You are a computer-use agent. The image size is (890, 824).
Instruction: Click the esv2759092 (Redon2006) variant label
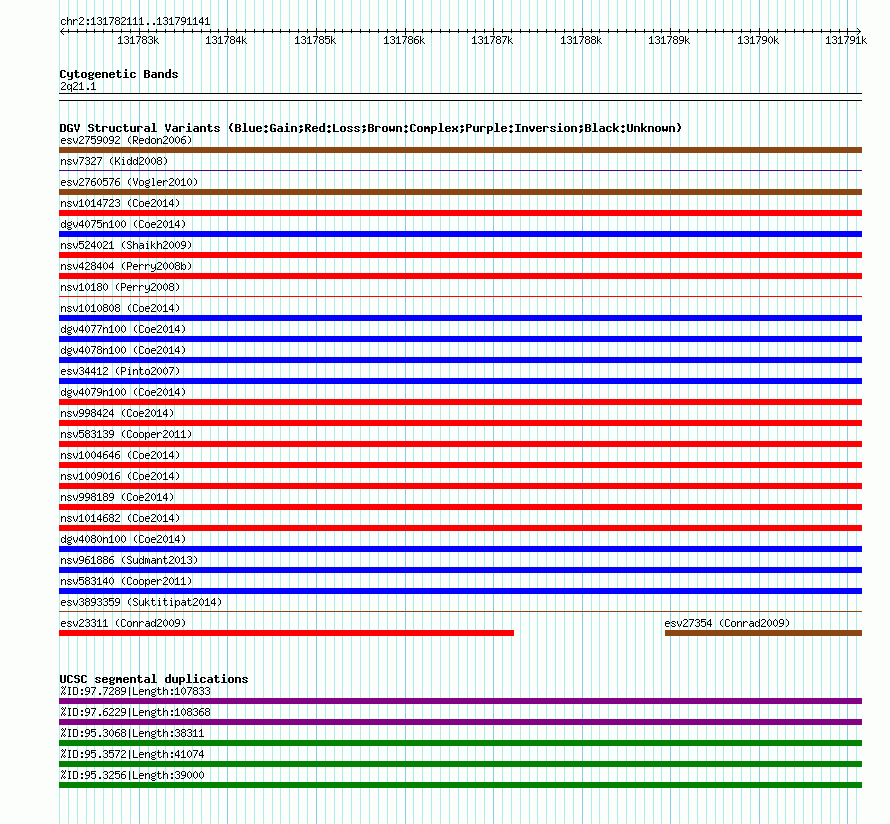tap(126, 140)
